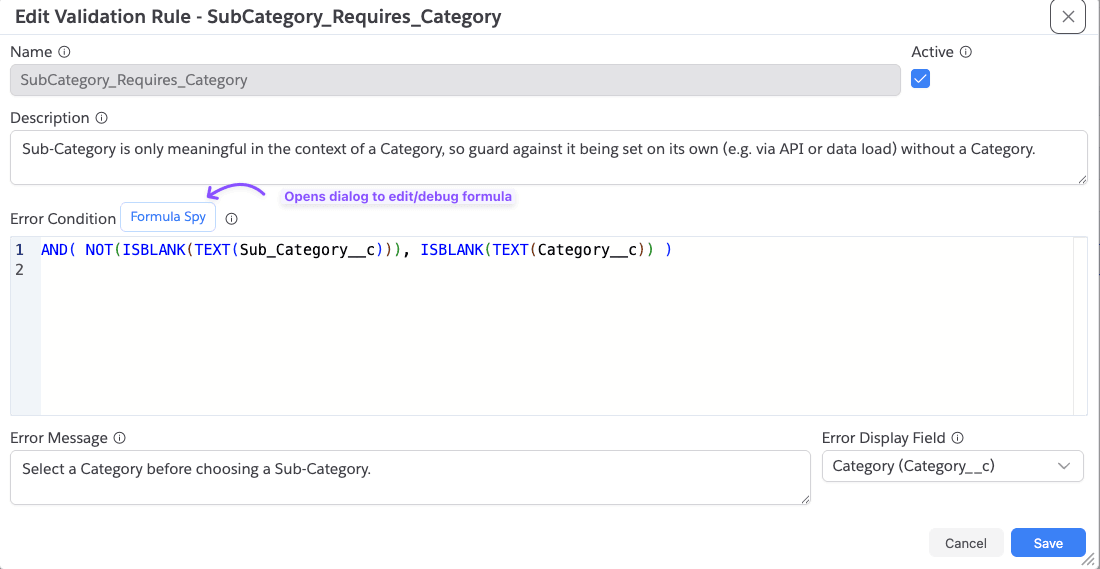This screenshot has width=1100, height=569.
Task: Click the info icon beside Active label
Action: point(965,52)
